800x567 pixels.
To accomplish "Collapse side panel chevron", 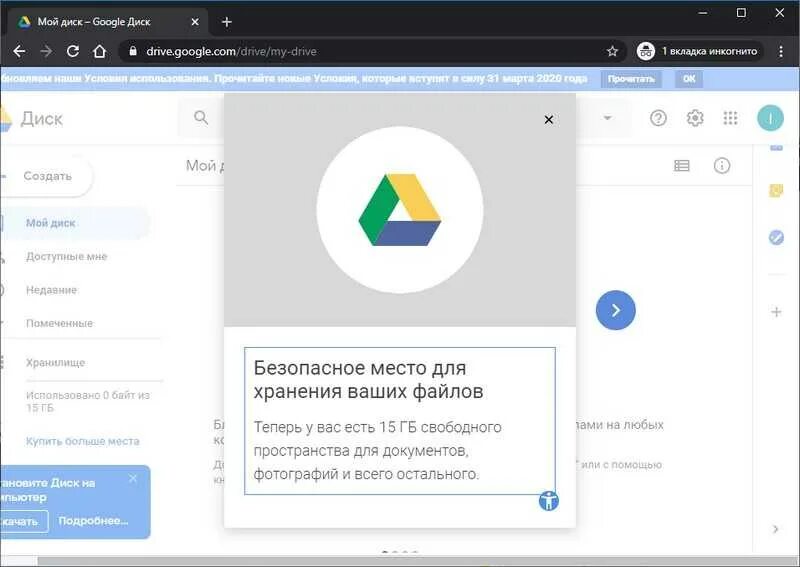I will [776, 529].
